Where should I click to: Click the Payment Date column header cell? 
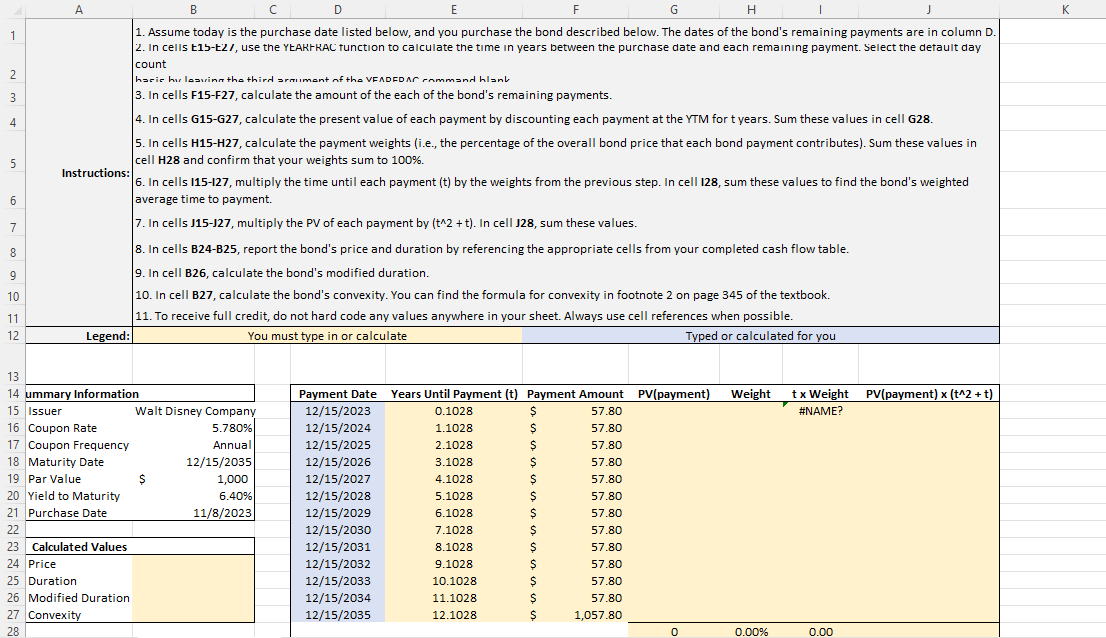coord(337,393)
